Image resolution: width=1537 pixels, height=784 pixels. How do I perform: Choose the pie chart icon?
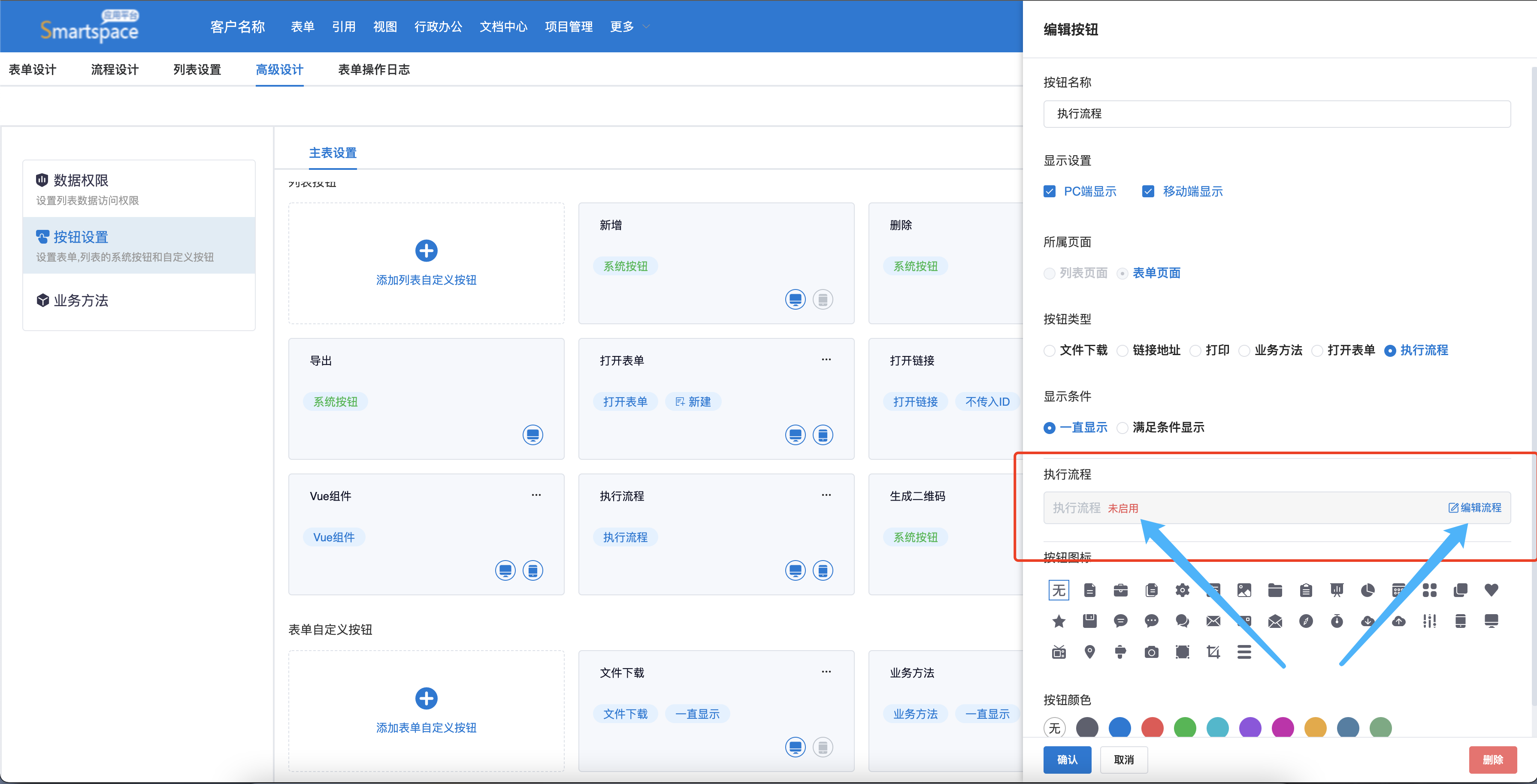tap(1367, 590)
